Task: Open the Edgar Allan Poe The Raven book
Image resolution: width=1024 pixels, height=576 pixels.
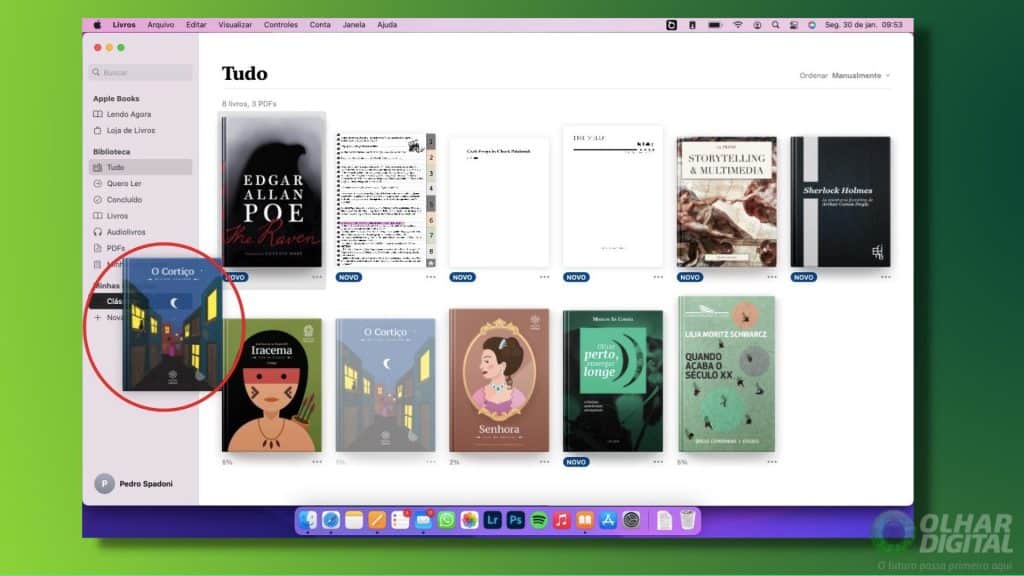Action: (272, 192)
